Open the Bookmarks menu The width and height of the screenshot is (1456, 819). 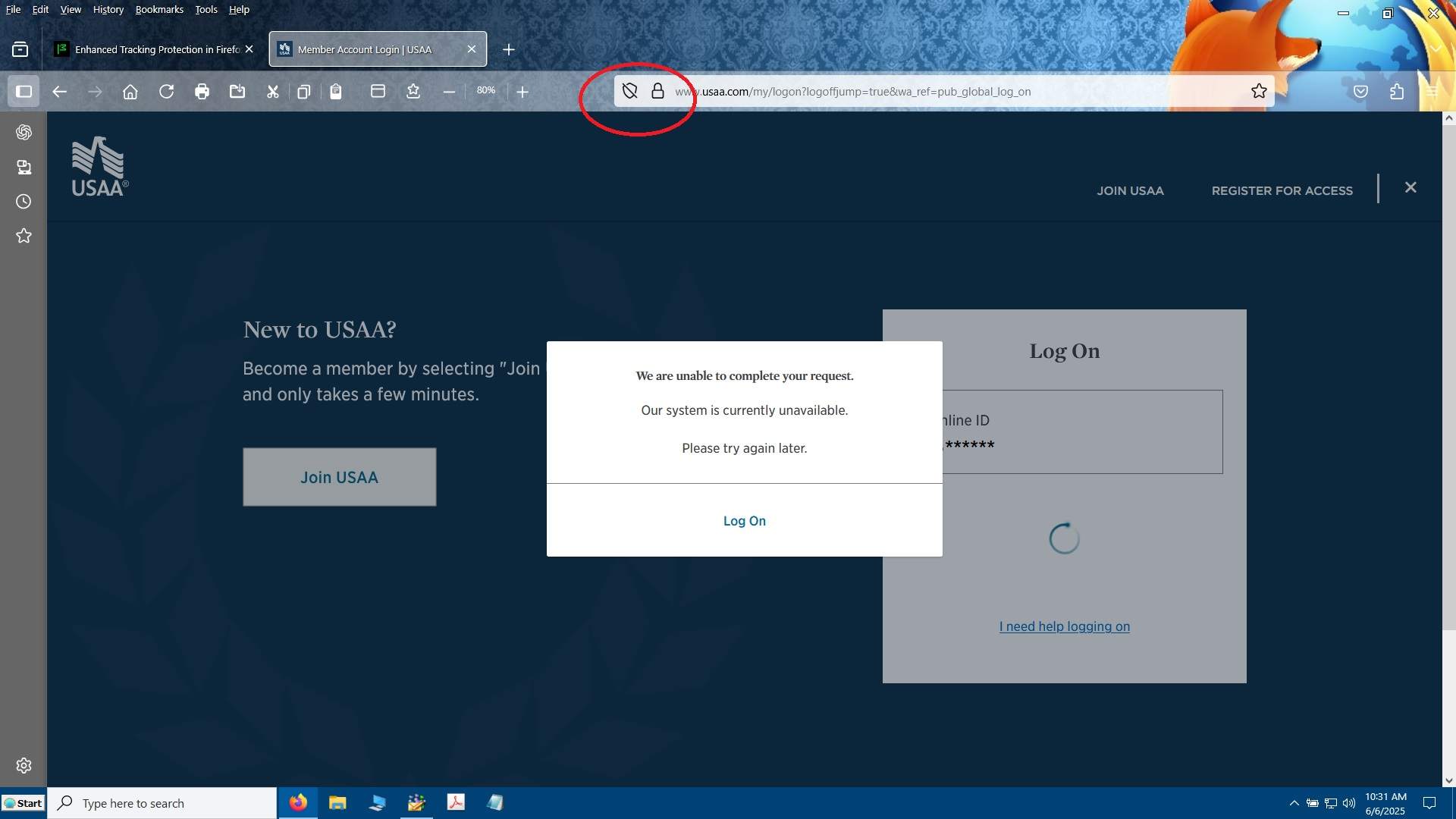click(159, 9)
